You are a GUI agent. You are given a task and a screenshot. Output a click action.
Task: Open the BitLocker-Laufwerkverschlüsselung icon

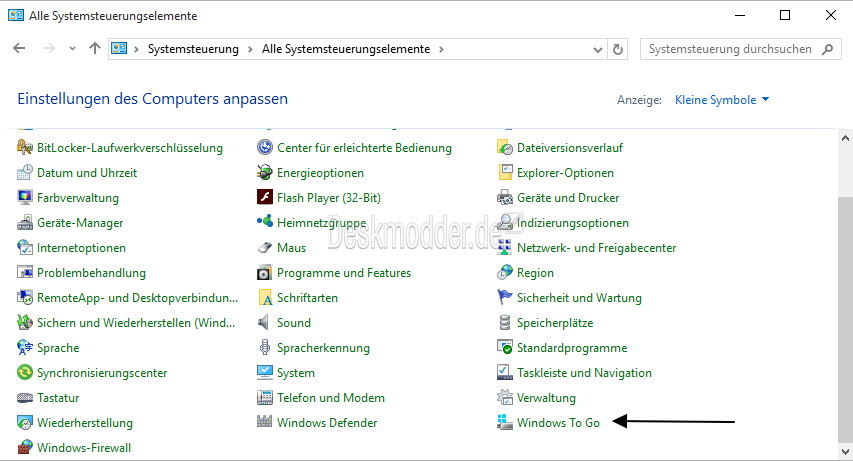point(24,147)
